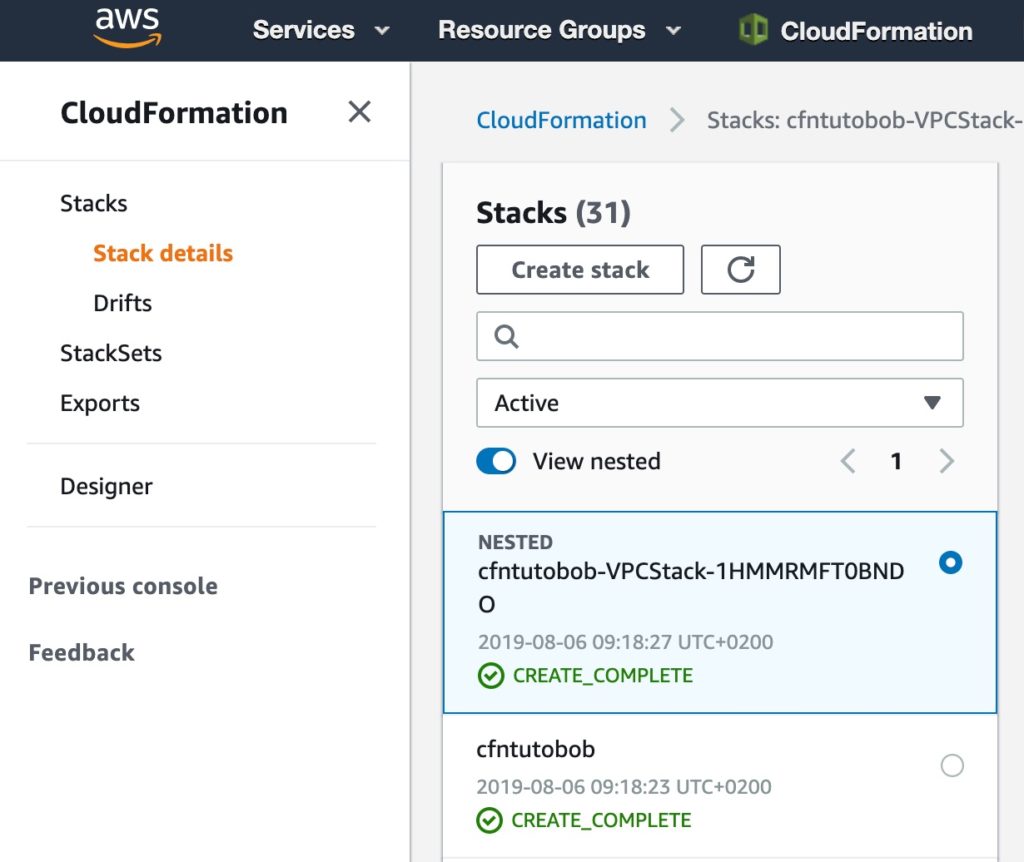Select Stack details in side navigation
The width and height of the screenshot is (1024, 862).
pos(163,253)
